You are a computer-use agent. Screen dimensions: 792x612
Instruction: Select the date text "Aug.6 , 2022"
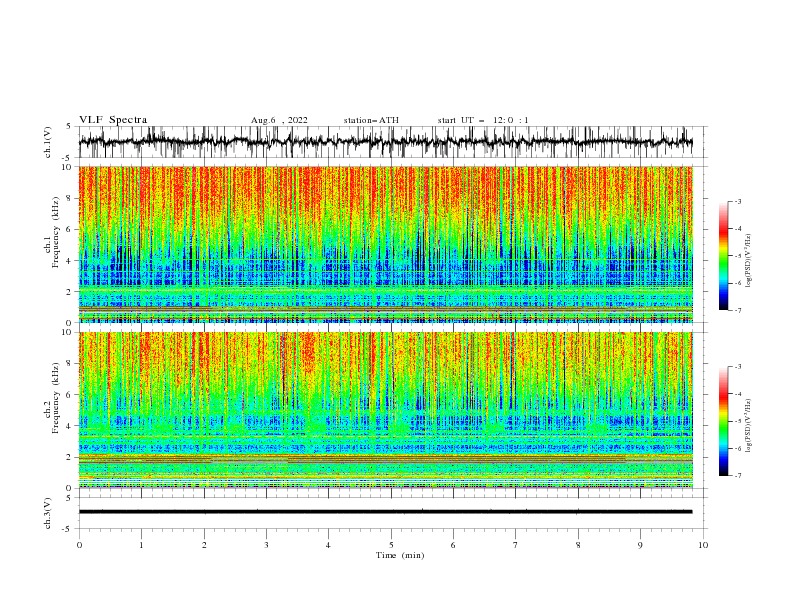(x=279, y=120)
